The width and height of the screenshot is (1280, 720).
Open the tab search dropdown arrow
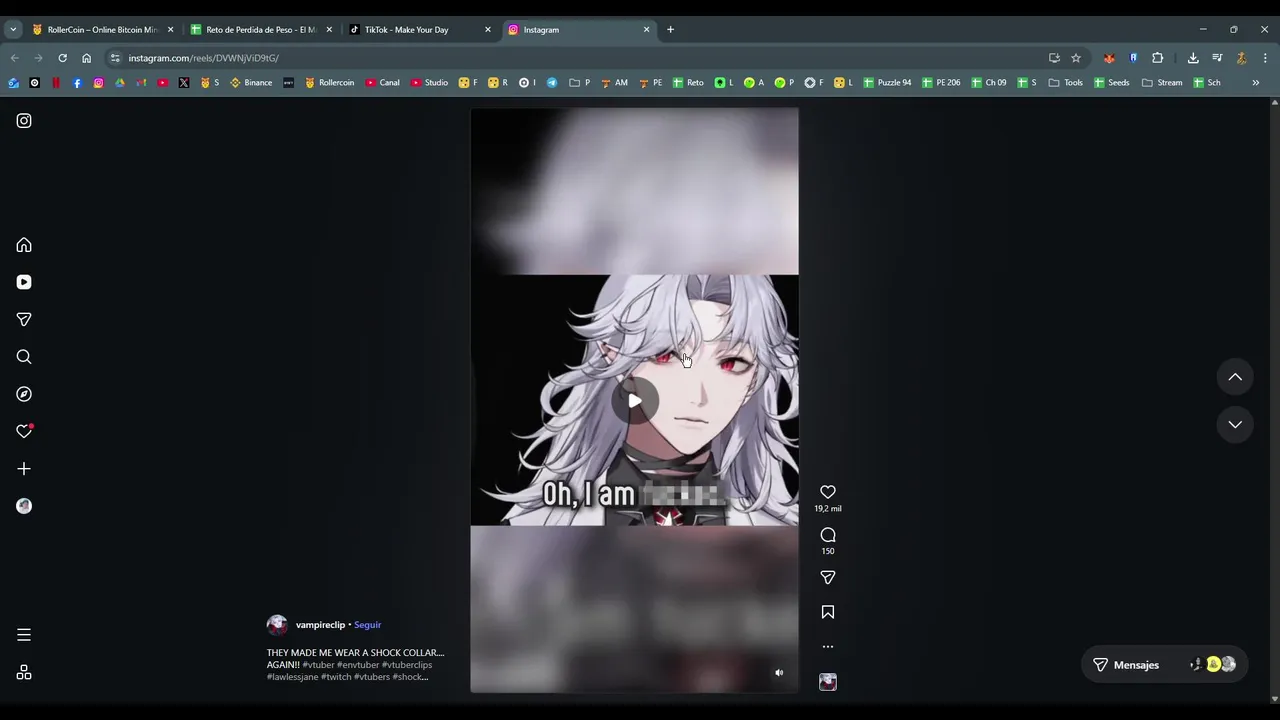pyautogui.click(x=13, y=30)
